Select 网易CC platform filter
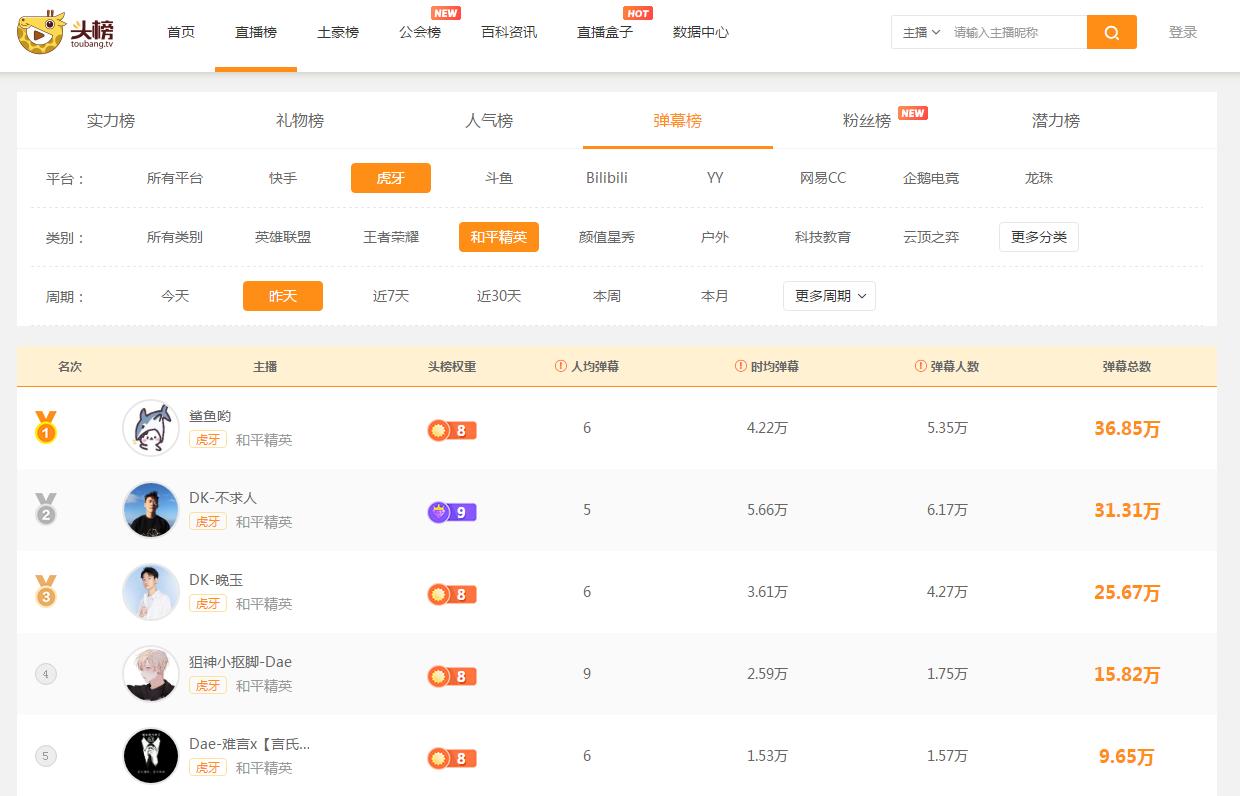The width and height of the screenshot is (1240, 796). (823, 178)
